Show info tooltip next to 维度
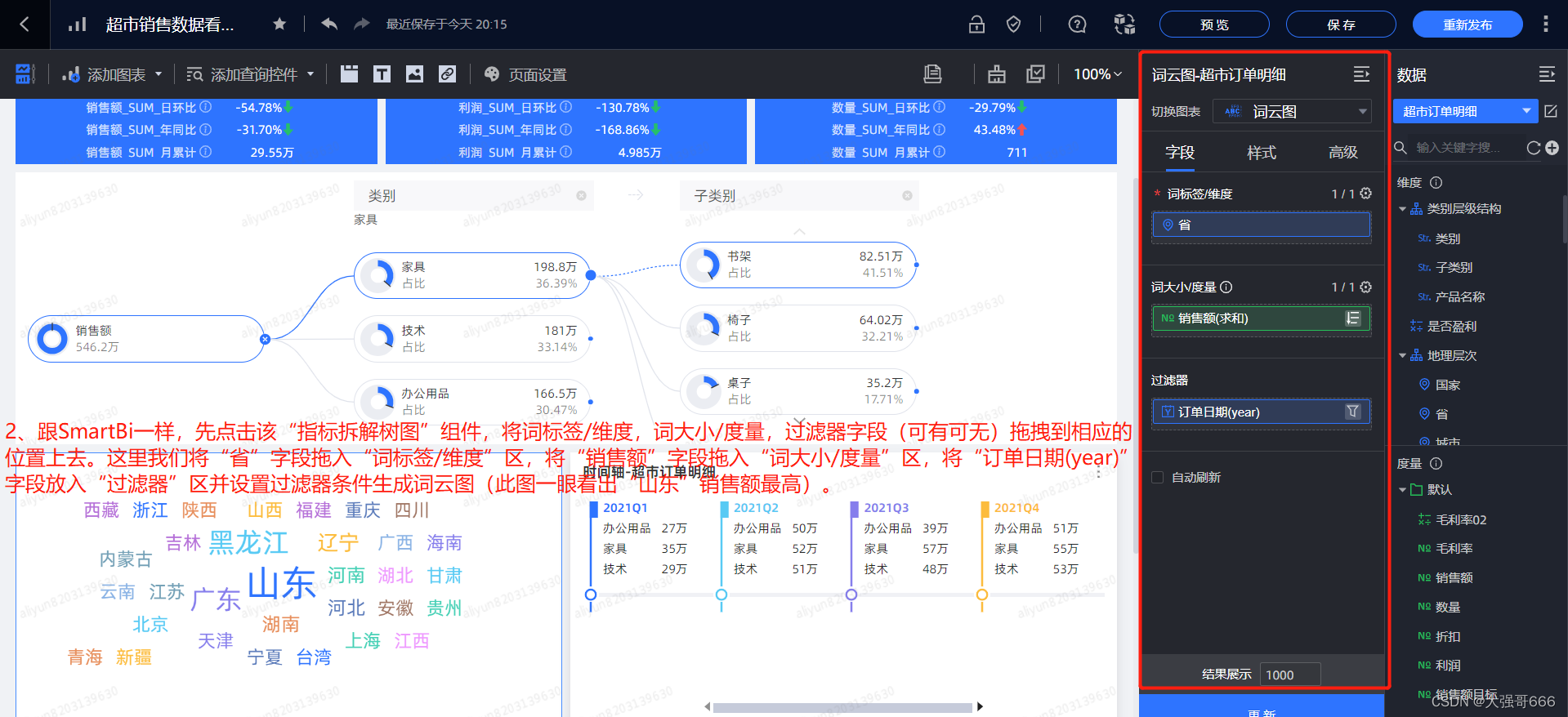 pos(1436,183)
